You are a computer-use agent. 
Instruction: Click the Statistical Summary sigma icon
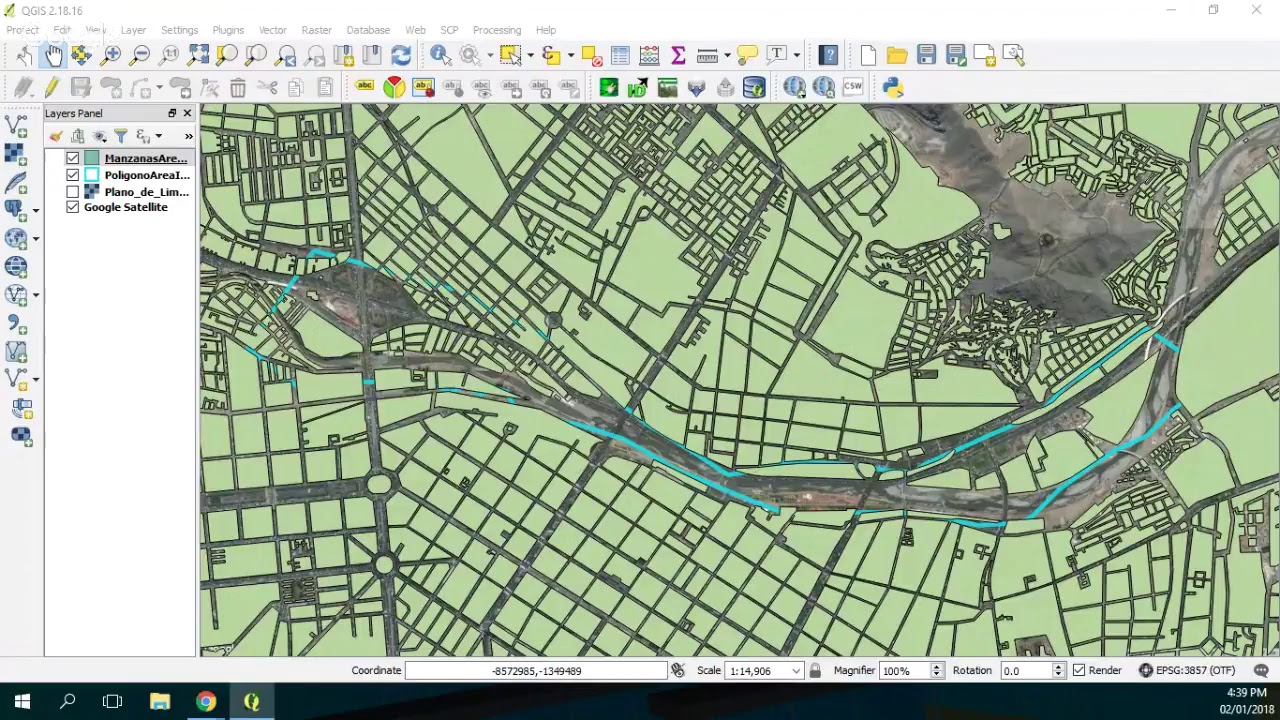tap(678, 55)
